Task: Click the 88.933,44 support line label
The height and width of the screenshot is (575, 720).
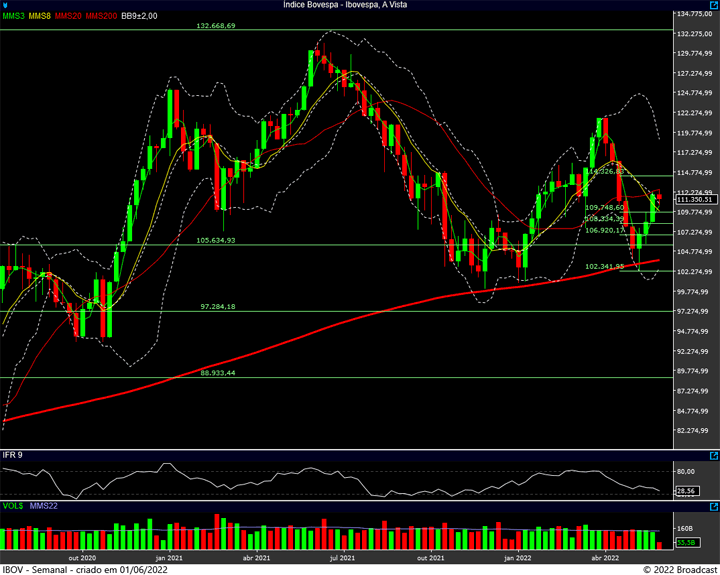Action: point(217,372)
